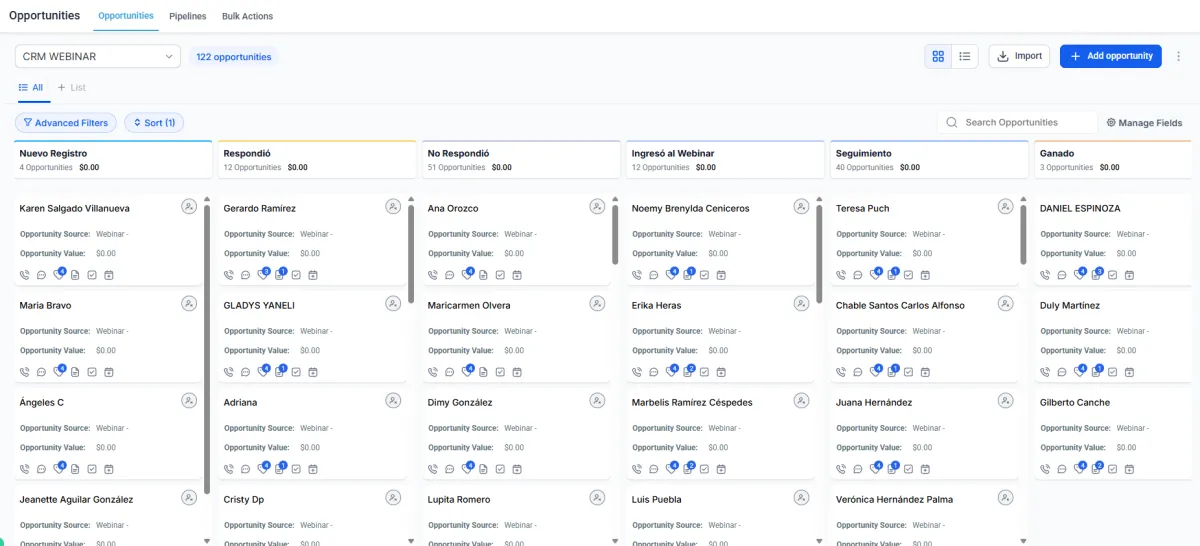
Task: Open appointment calendar icon on Adriana card
Action: pos(313,469)
